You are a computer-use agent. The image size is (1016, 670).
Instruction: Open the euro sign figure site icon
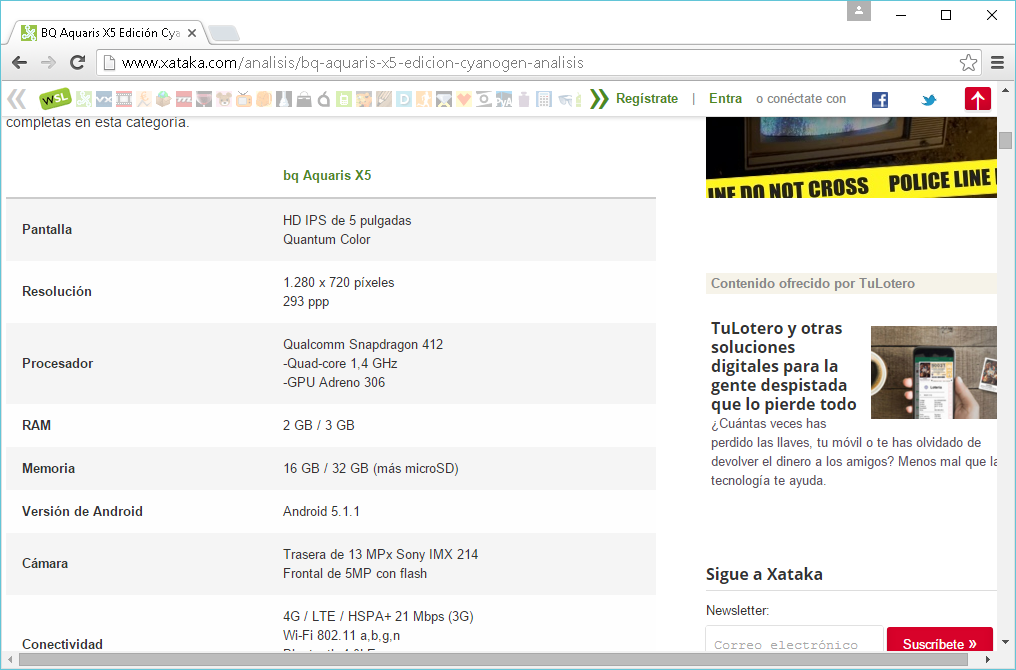144,99
